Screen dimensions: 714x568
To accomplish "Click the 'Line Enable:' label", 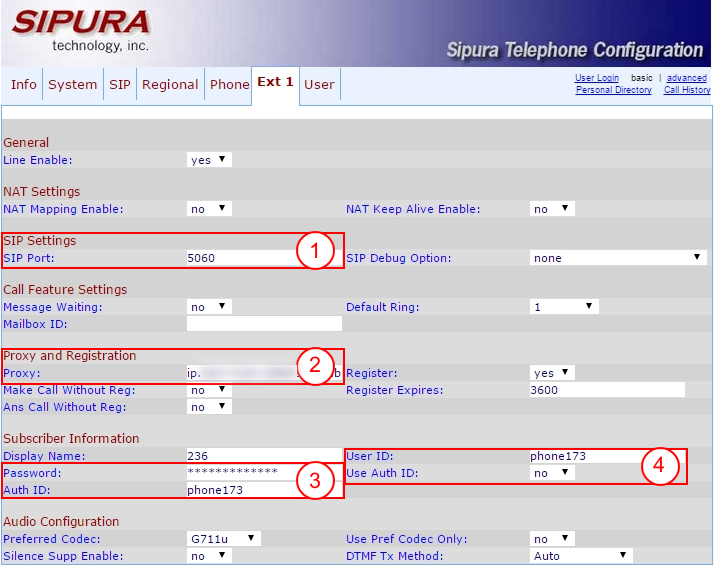I will pyautogui.click(x=38, y=160).
